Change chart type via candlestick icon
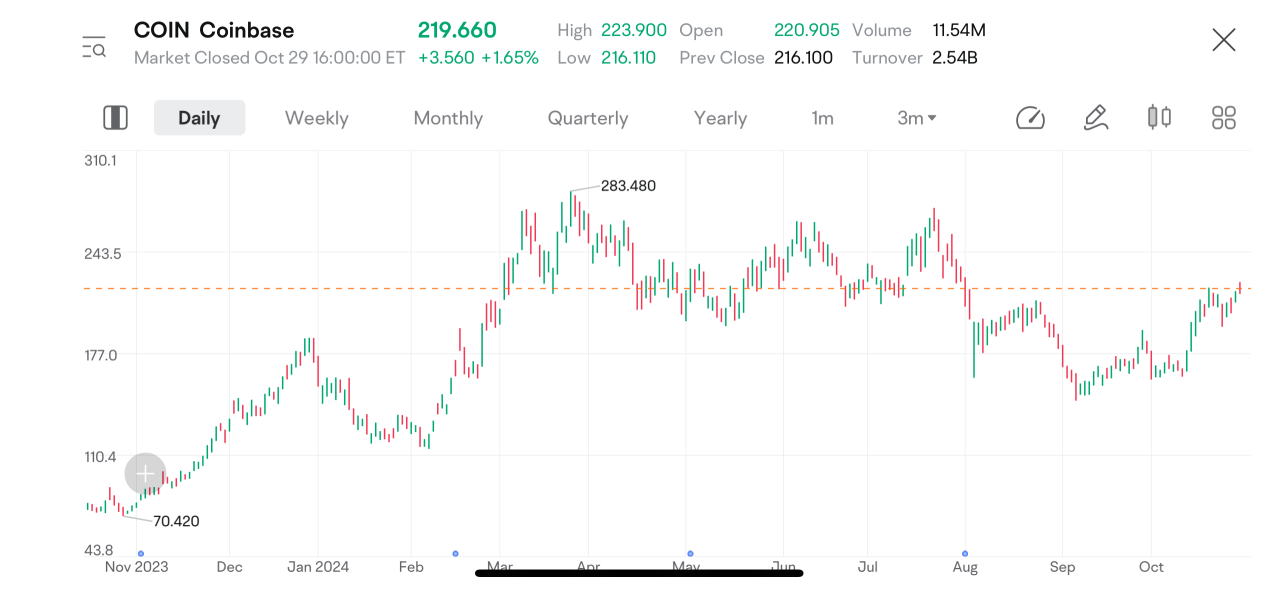Screen dimensions: 1278x589 (x=1159, y=117)
